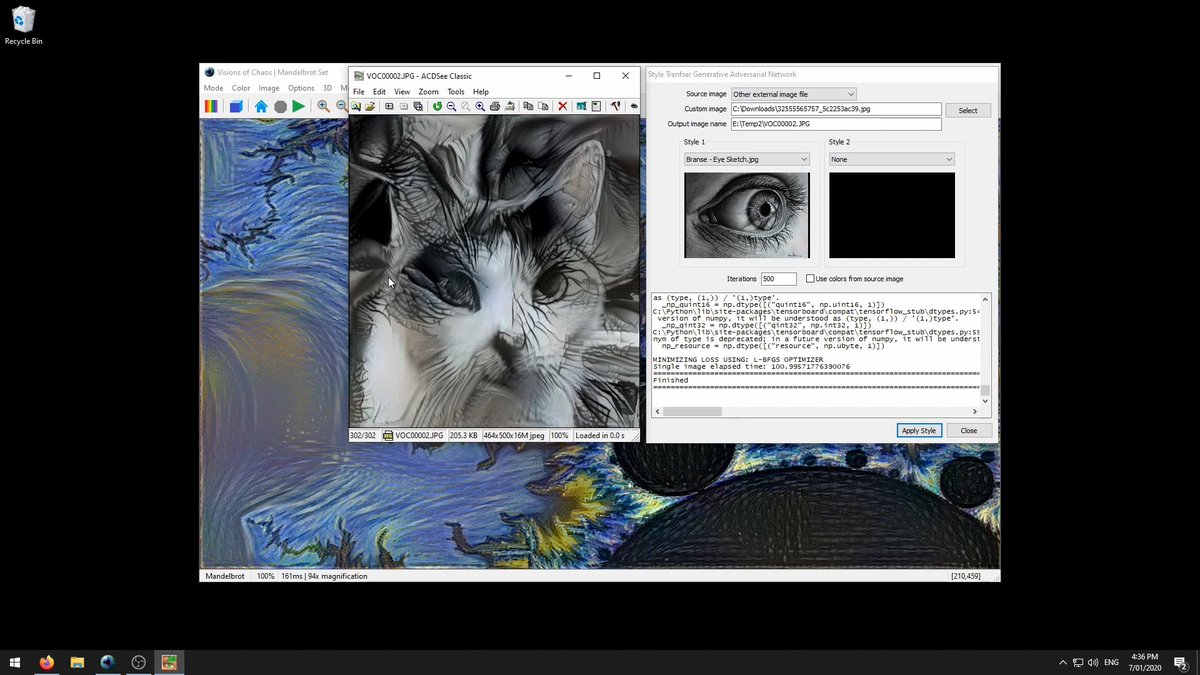The height and width of the screenshot is (675, 1200).
Task: Click the printer icon in ACDSee
Action: coord(495,106)
